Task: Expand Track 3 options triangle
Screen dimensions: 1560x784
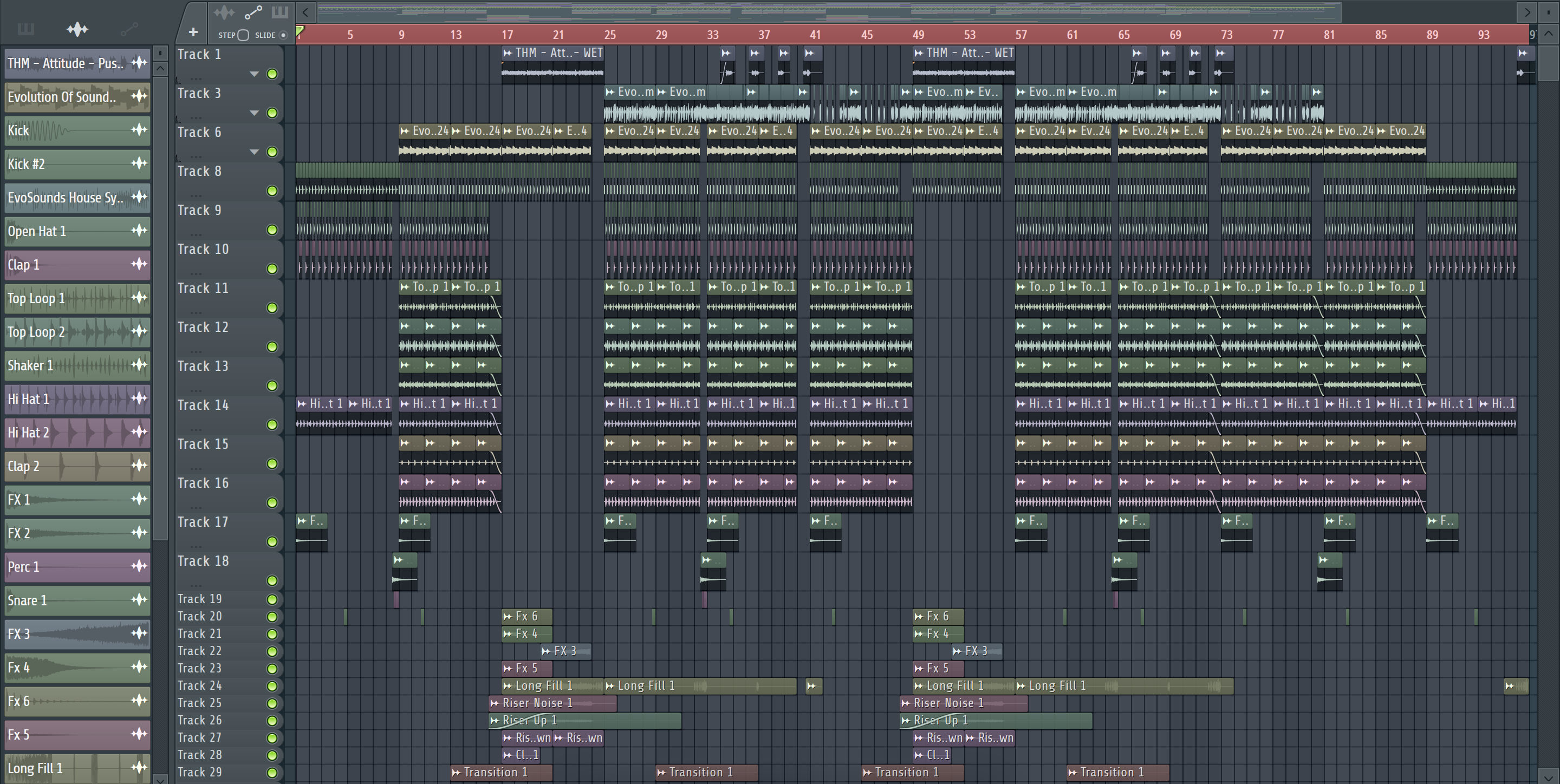Action: pos(255,113)
